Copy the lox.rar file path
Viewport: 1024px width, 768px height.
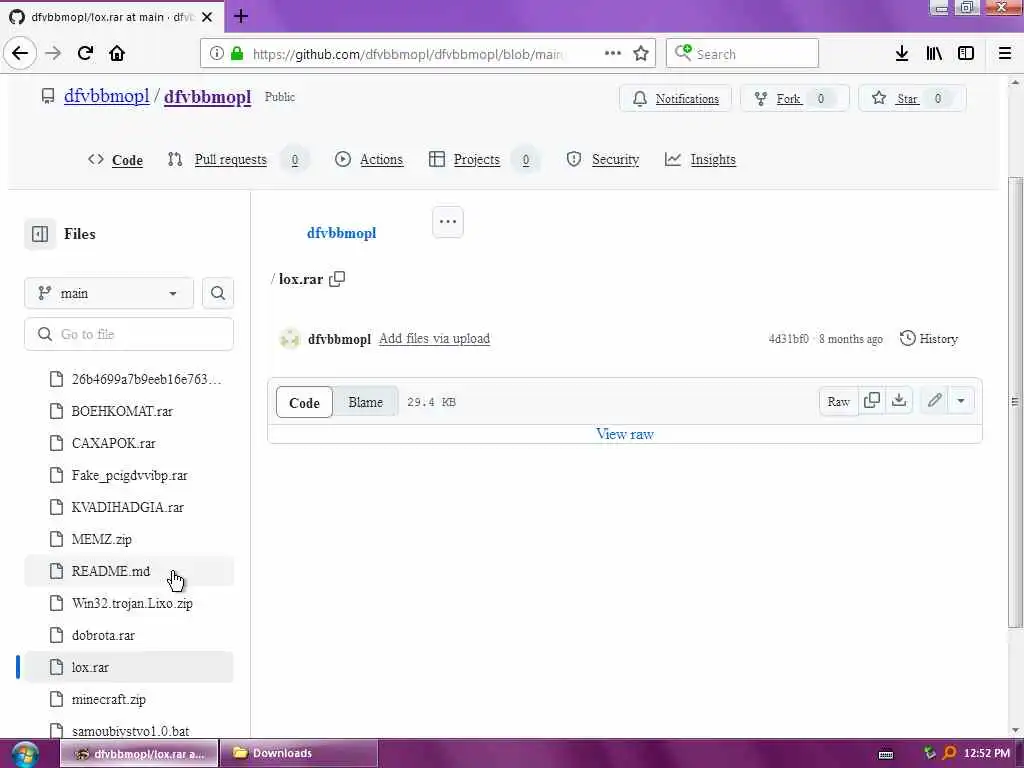[x=337, y=279]
